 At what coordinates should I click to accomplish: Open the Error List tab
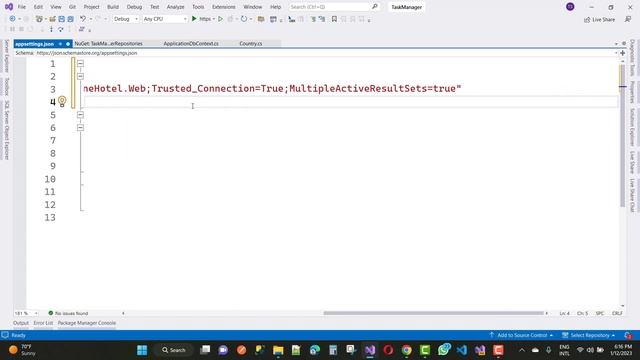pos(43,323)
